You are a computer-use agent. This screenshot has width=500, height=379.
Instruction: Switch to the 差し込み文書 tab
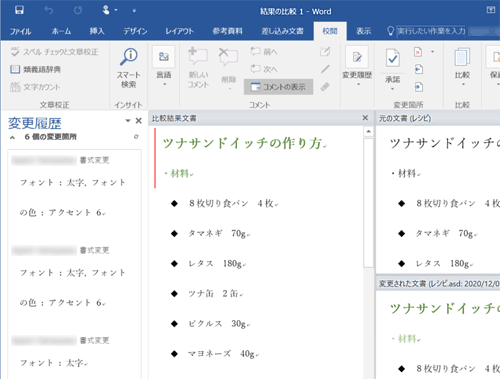[282, 31]
